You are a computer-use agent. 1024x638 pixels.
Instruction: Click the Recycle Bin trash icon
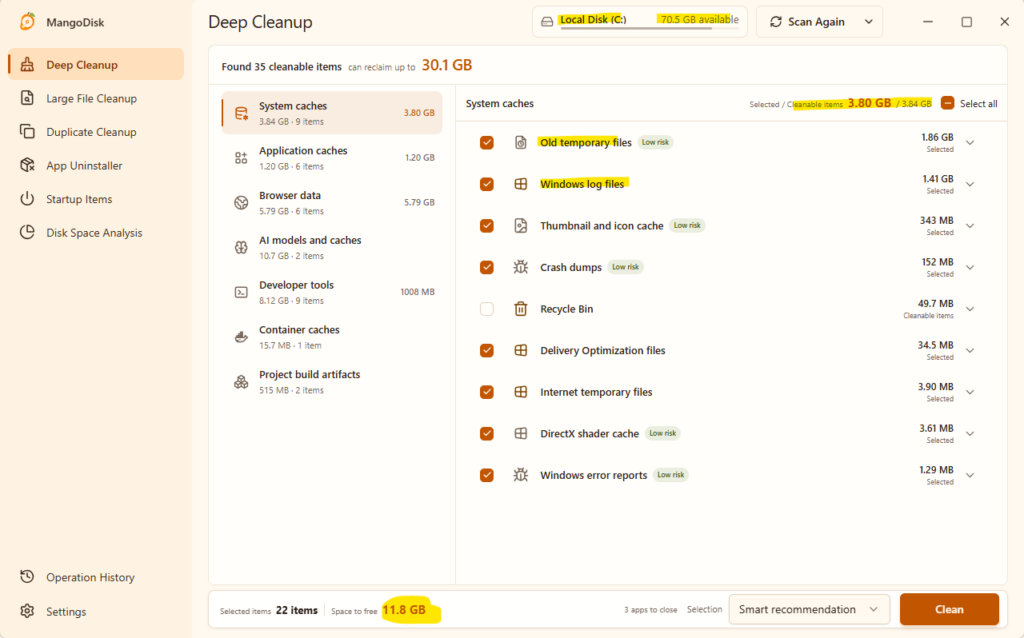click(x=520, y=309)
